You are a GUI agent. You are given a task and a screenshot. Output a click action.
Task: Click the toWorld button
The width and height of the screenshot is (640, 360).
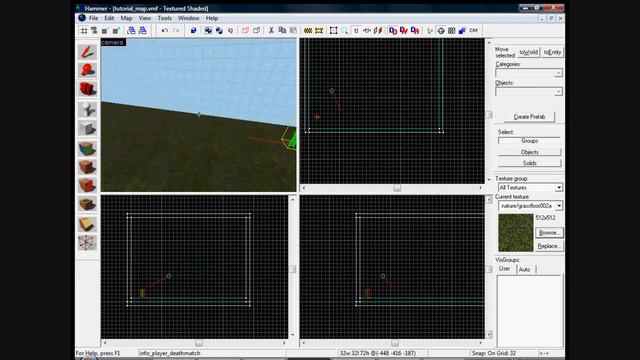click(x=529, y=52)
